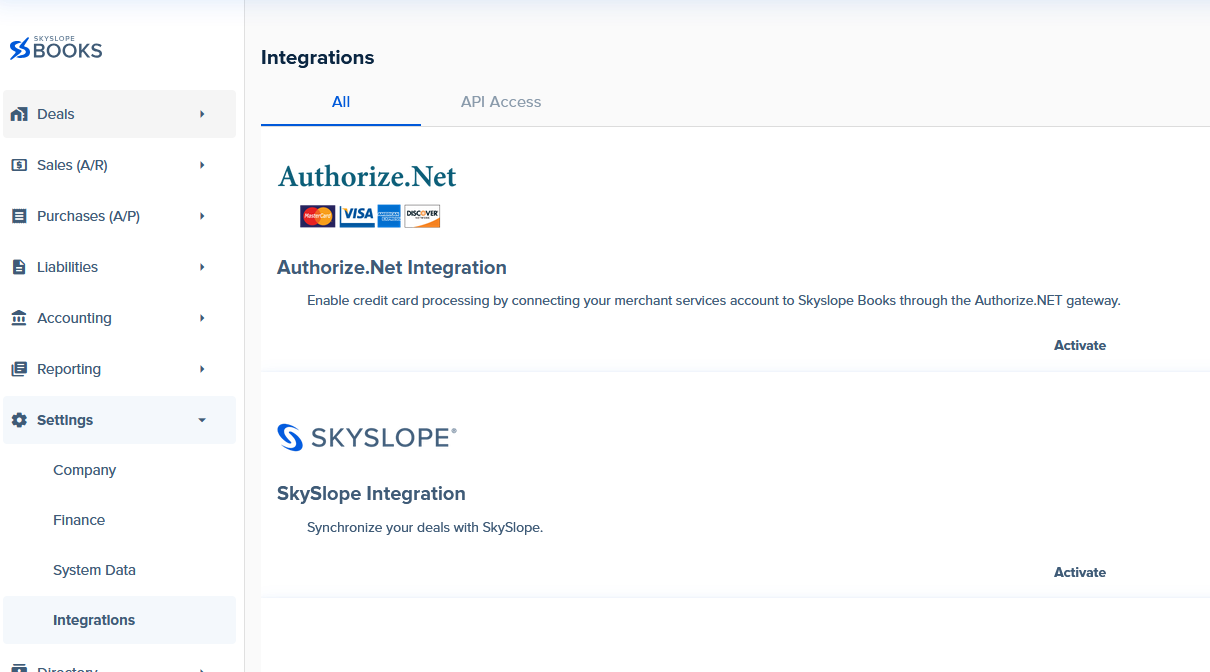This screenshot has width=1210, height=672.
Task: Open the System Data settings page
Action: click(94, 570)
